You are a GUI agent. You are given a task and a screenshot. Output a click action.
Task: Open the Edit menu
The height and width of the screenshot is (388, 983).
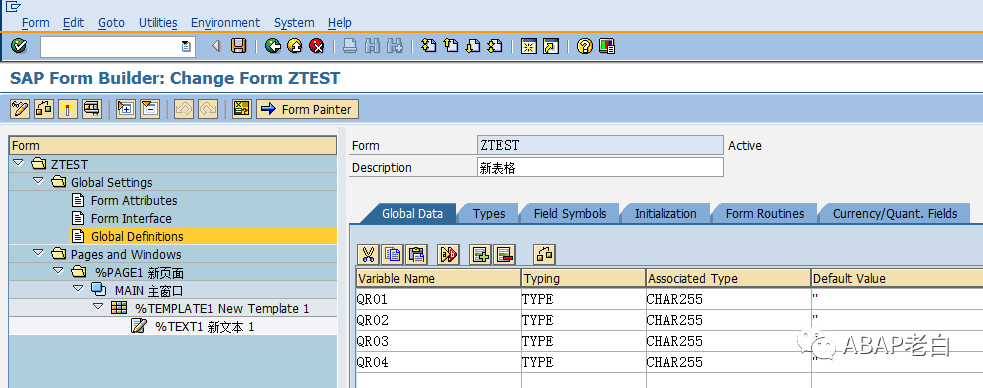point(73,23)
